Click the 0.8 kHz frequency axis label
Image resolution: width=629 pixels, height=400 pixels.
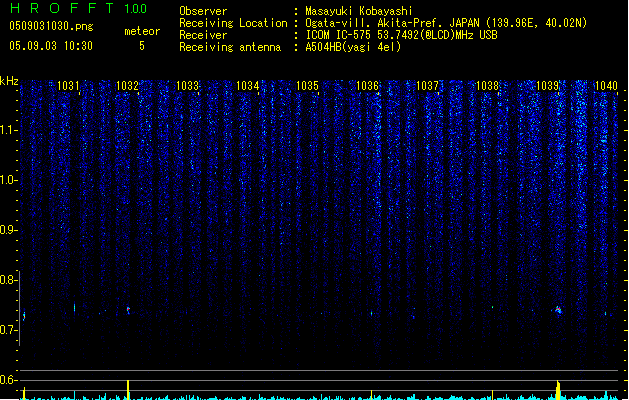(x=9, y=280)
